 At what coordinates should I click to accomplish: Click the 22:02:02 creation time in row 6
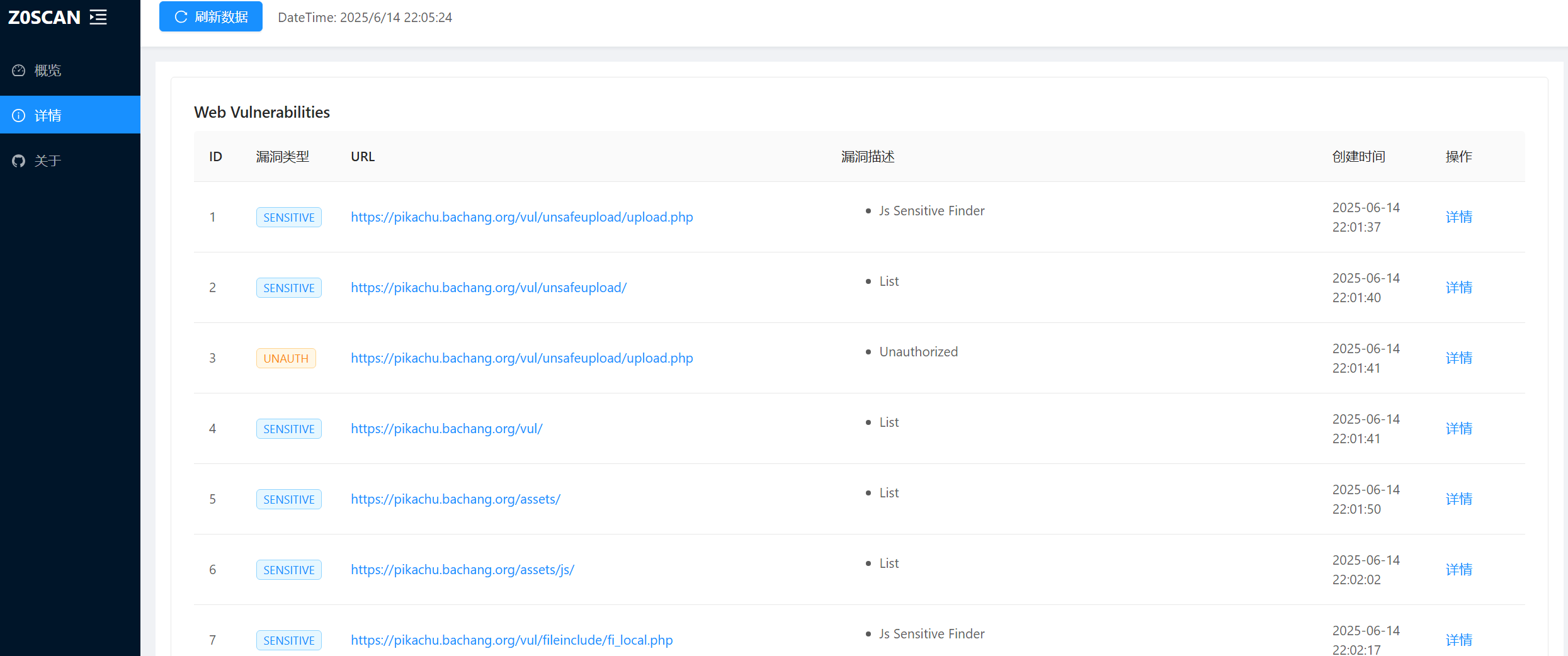pyautogui.click(x=1356, y=580)
